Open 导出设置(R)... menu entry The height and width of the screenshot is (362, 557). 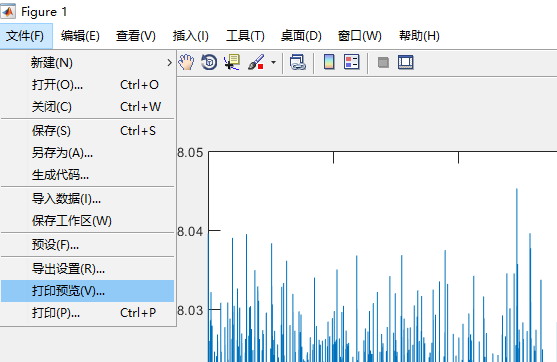tap(87, 269)
